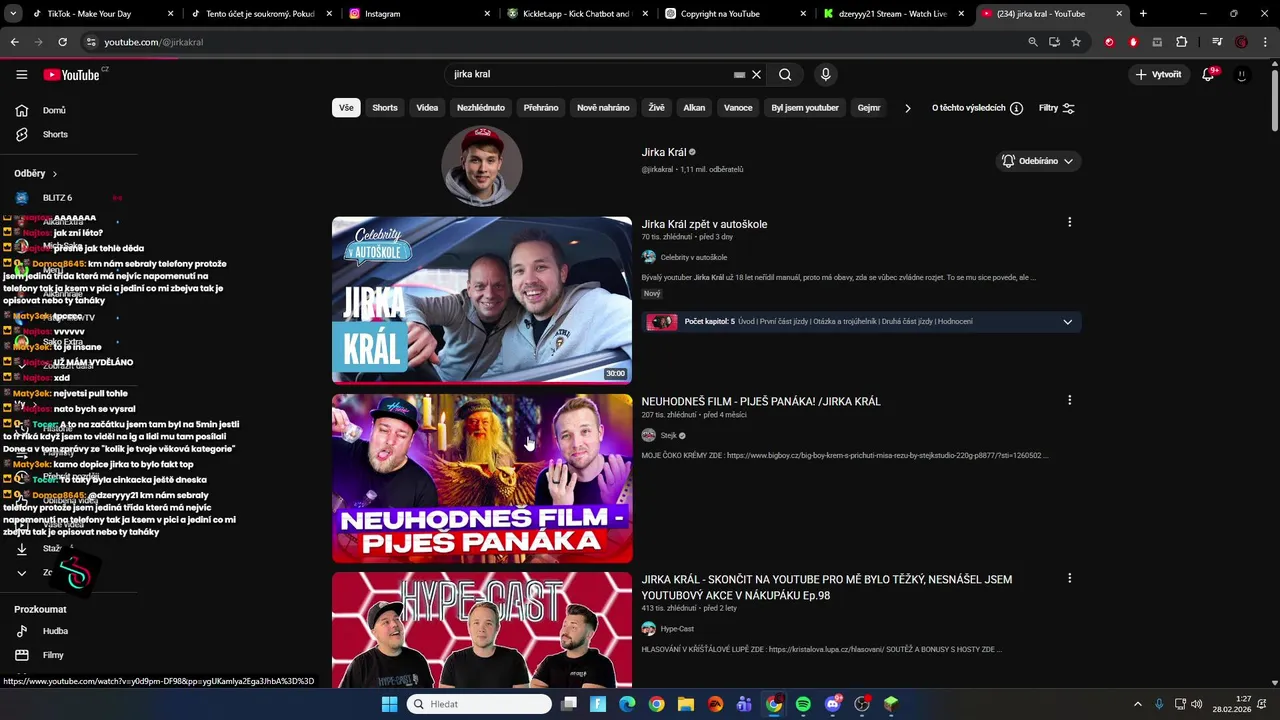Show hidden system tray icons
The image size is (1280, 720).
pyautogui.click(x=1137, y=704)
